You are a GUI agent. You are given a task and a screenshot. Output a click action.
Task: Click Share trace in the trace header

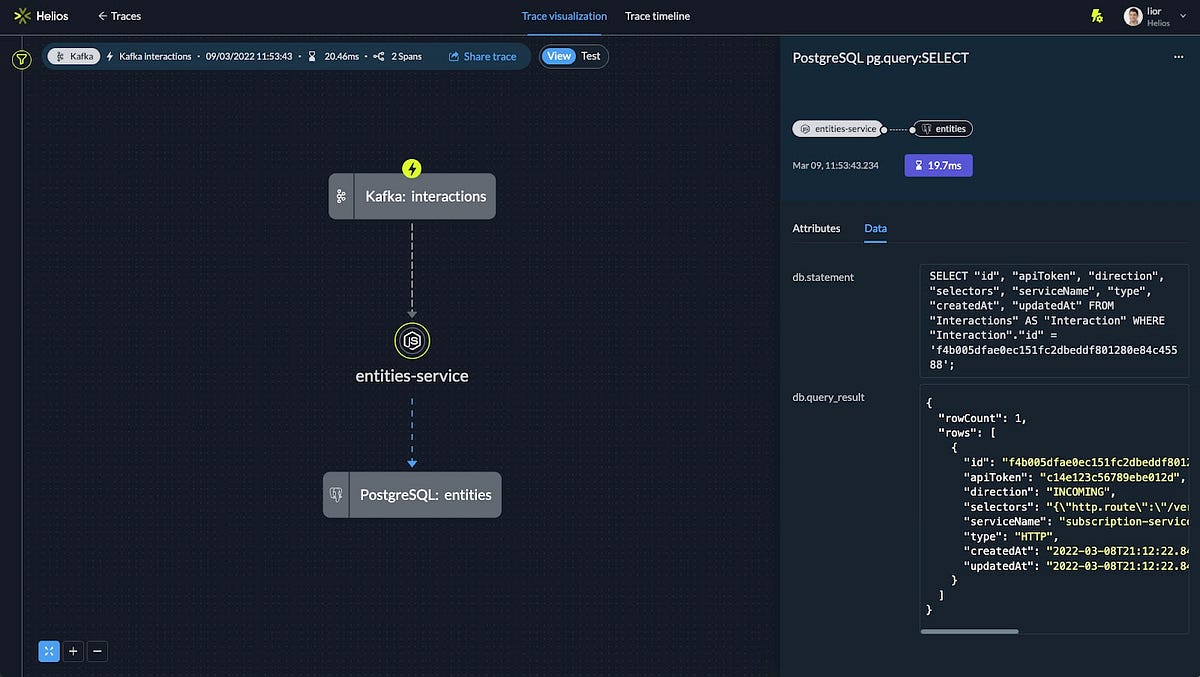484,56
